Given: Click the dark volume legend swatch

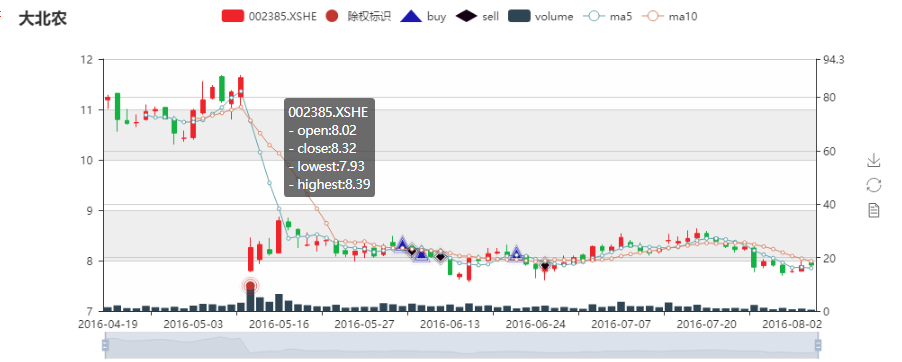Looking at the screenshot, I should [519, 16].
